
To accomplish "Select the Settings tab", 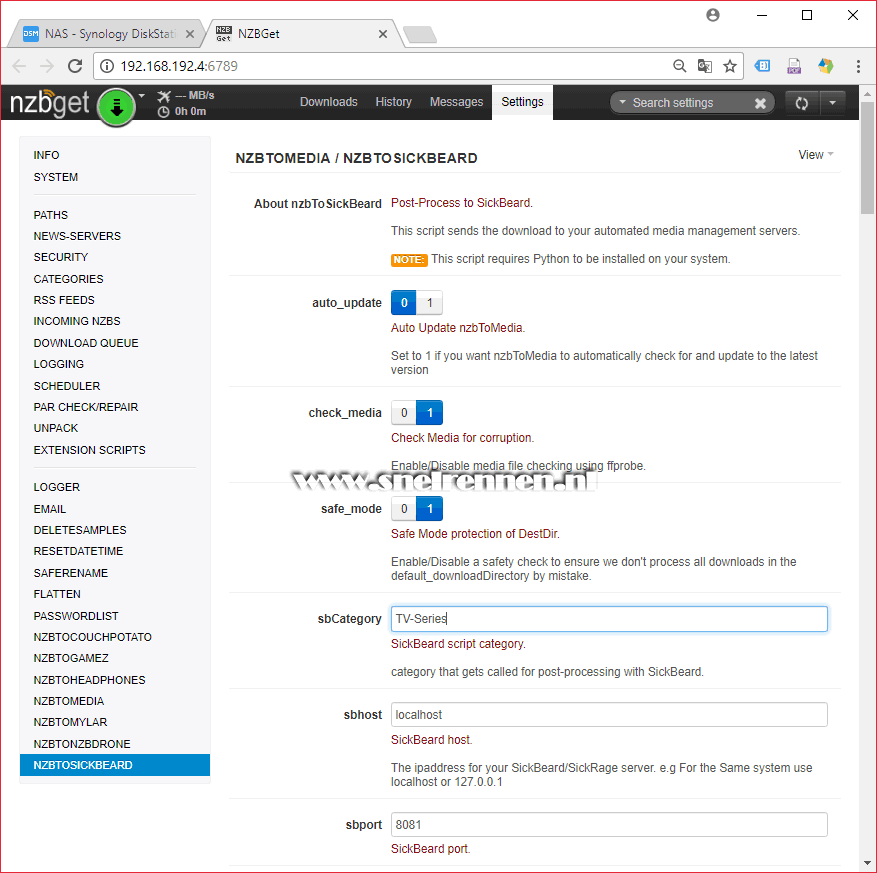I will point(522,102).
